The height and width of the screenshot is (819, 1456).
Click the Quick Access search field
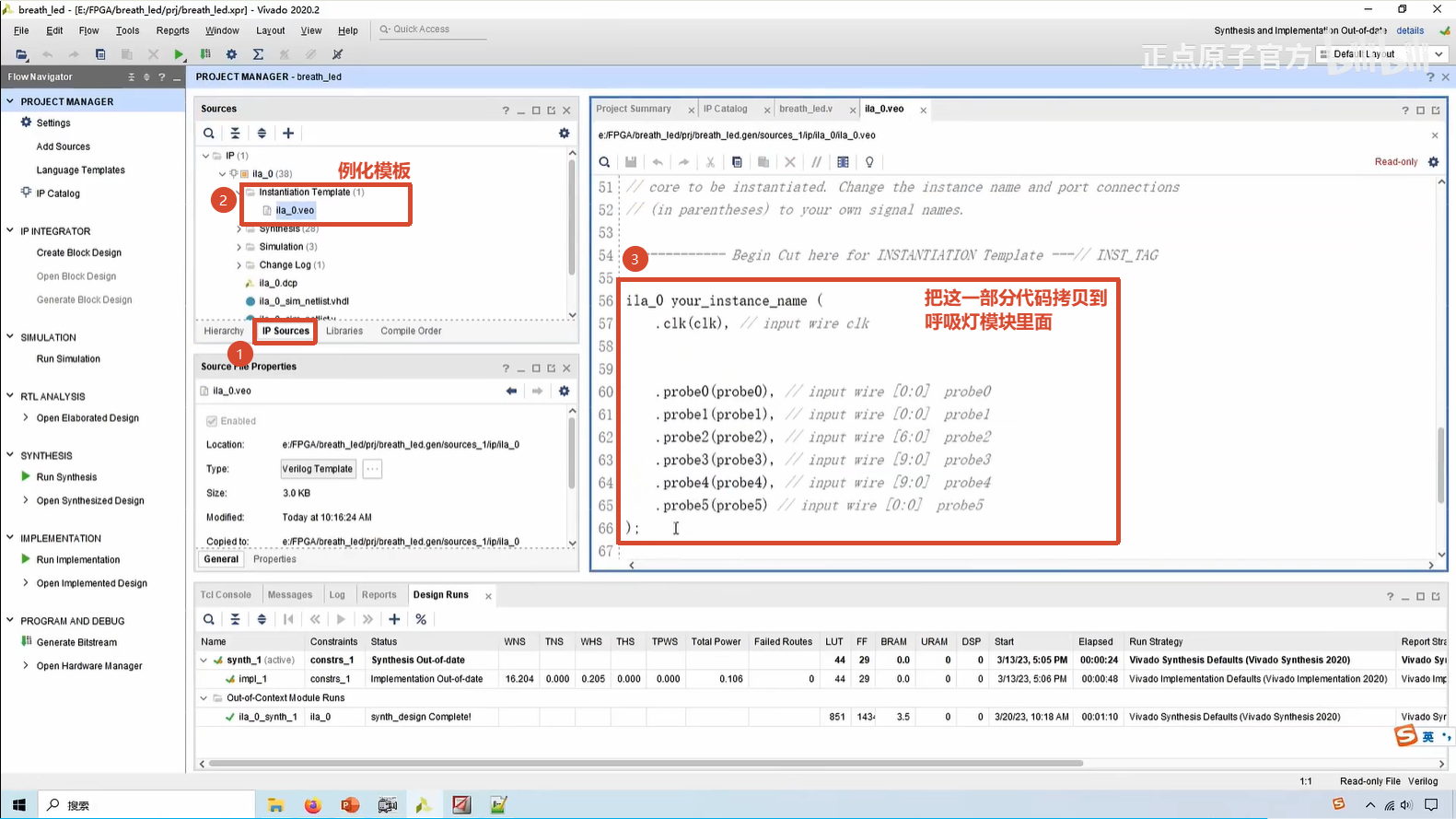431,29
